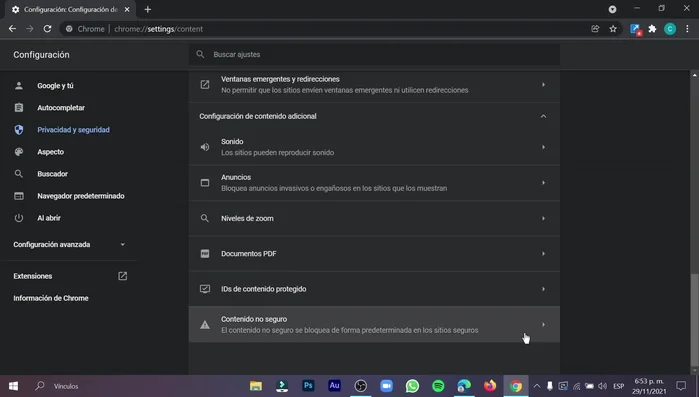Open Extensiones link in sidebar
Screen dimensions: 699x397
[33, 276]
